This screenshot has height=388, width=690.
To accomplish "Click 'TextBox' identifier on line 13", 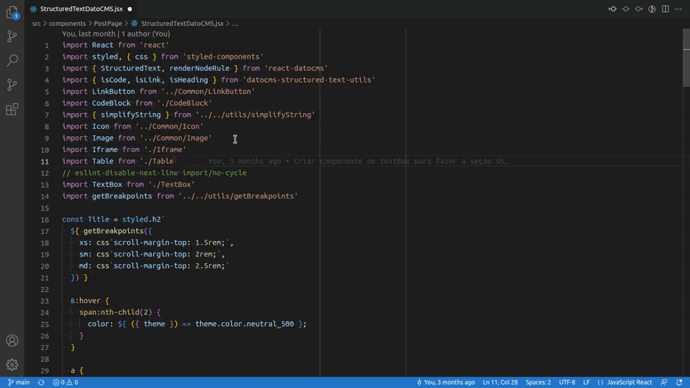I will pos(107,184).
